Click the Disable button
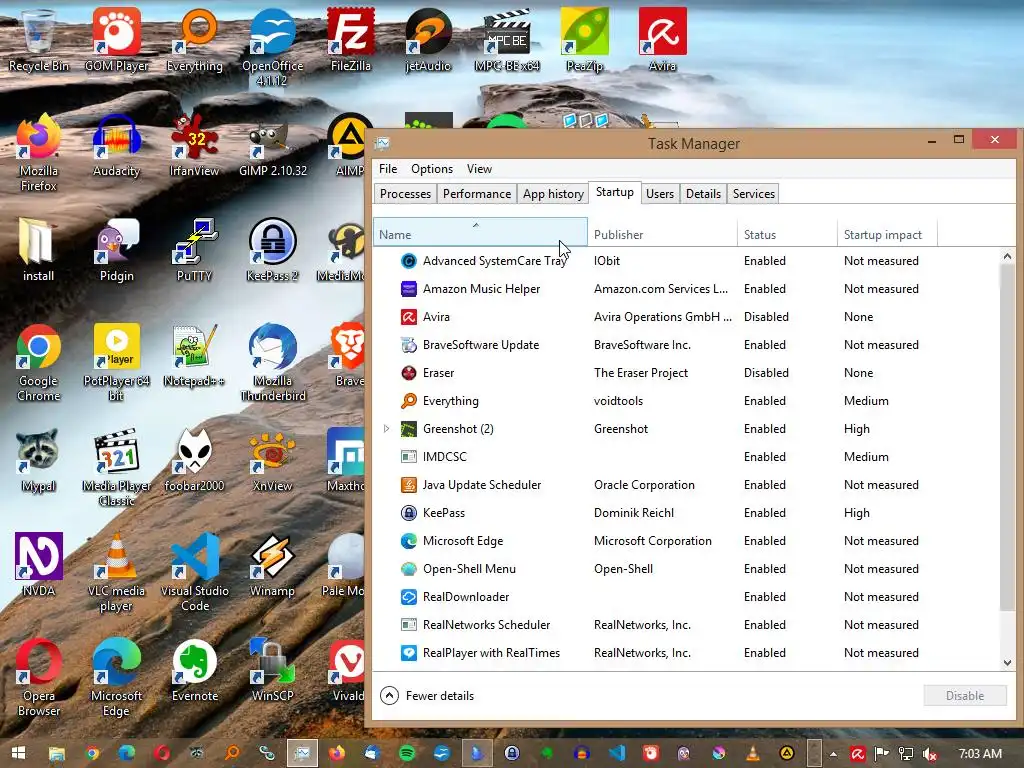Image resolution: width=1024 pixels, height=768 pixels. click(965, 696)
